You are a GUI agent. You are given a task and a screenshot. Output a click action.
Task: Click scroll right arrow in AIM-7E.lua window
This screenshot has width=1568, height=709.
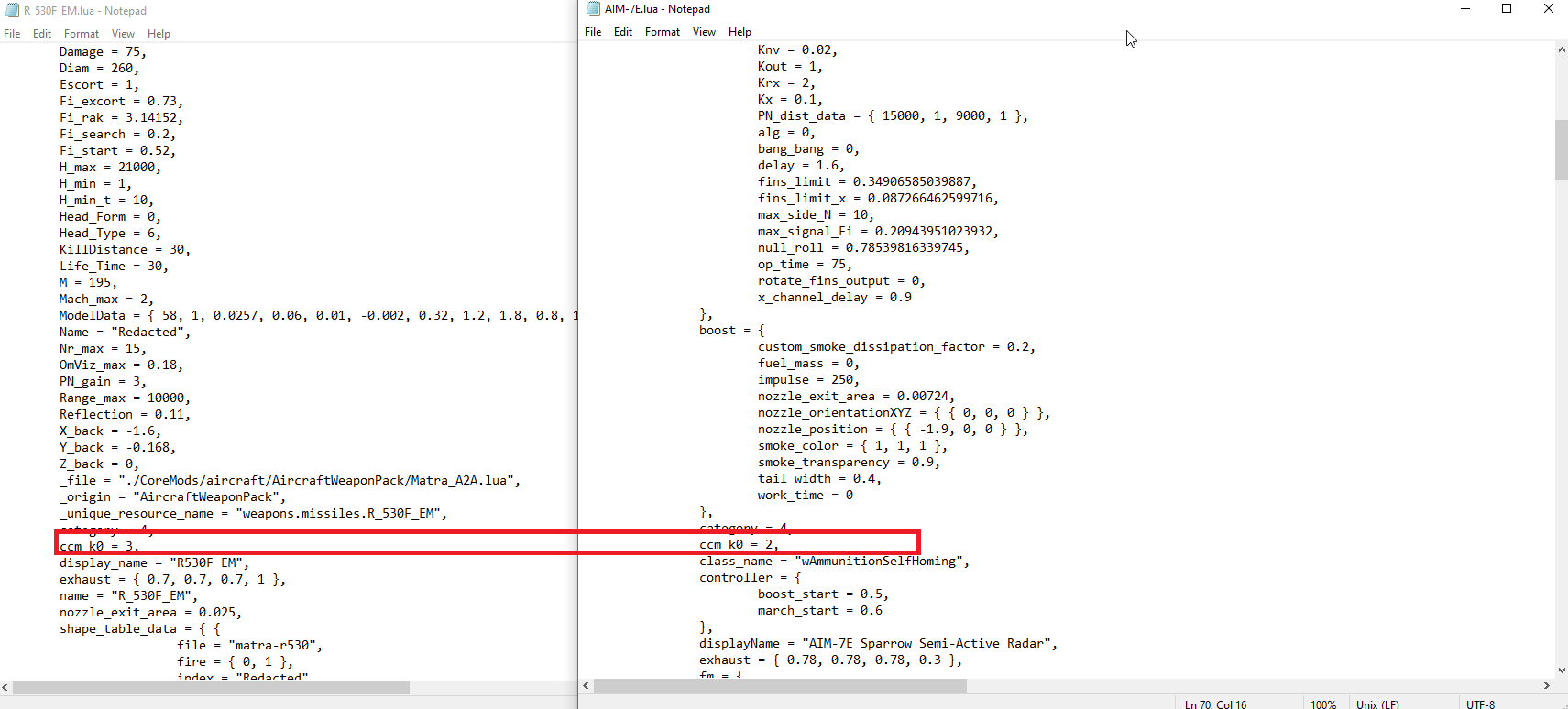pyautogui.click(x=1547, y=685)
